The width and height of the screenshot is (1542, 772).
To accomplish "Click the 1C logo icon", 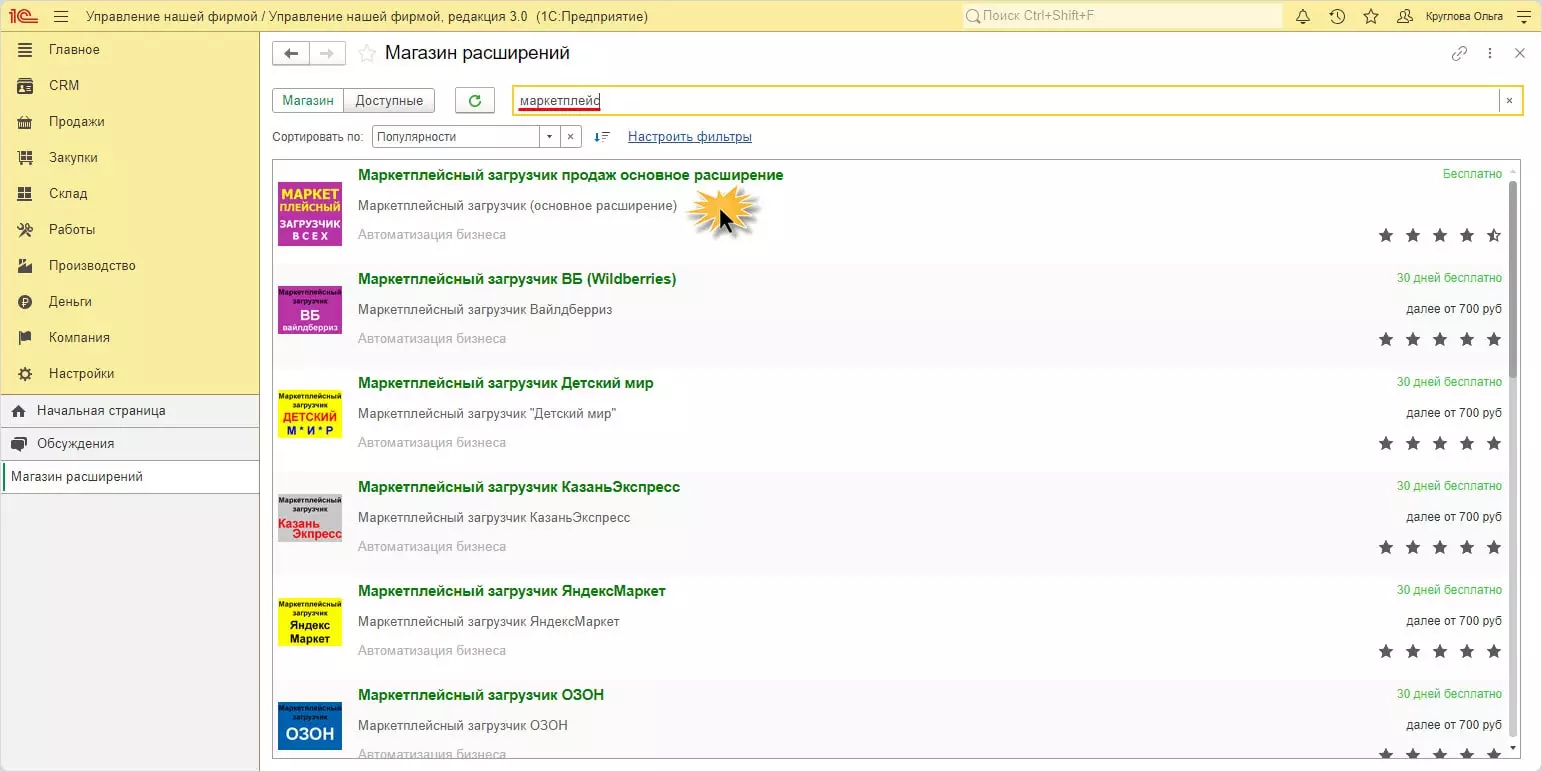I will (x=23, y=16).
